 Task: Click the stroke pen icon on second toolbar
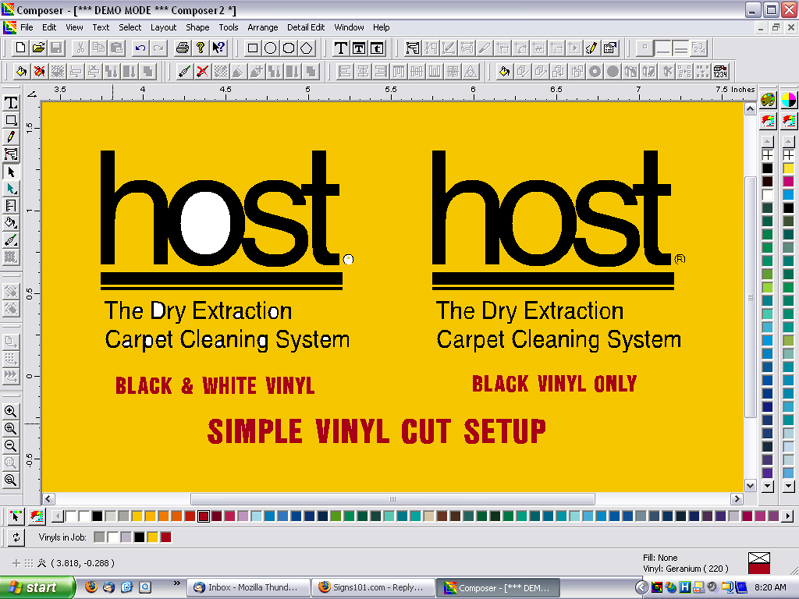pos(184,71)
